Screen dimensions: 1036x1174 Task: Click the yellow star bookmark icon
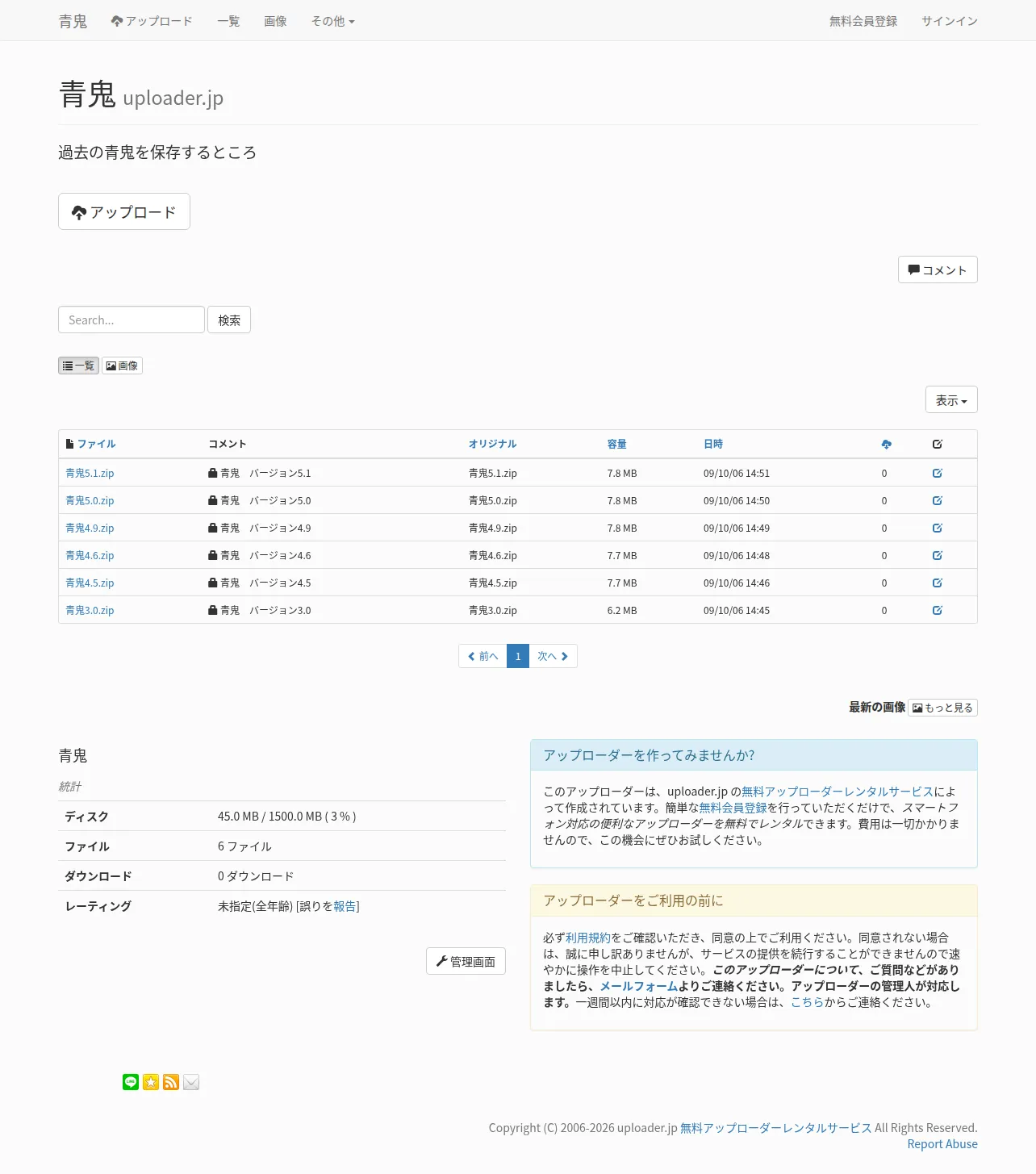(x=151, y=1082)
